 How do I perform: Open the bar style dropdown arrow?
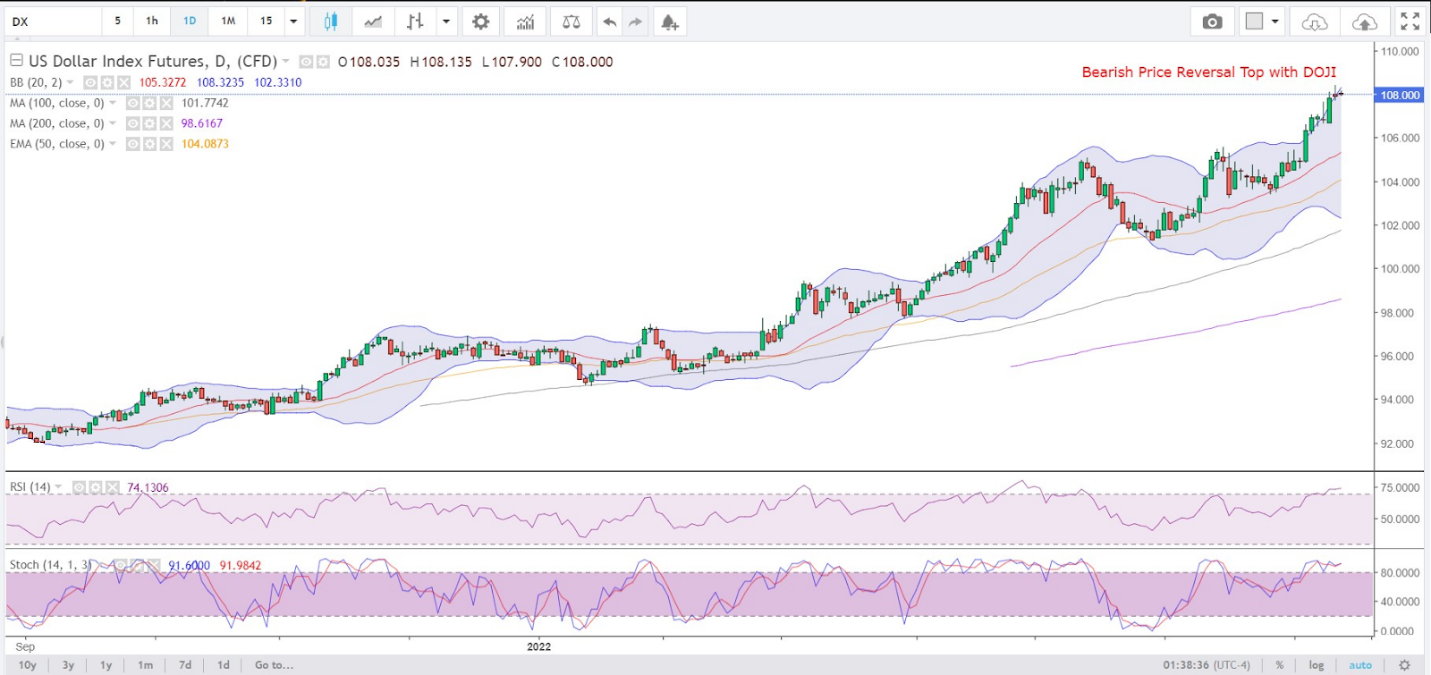[x=445, y=21]
